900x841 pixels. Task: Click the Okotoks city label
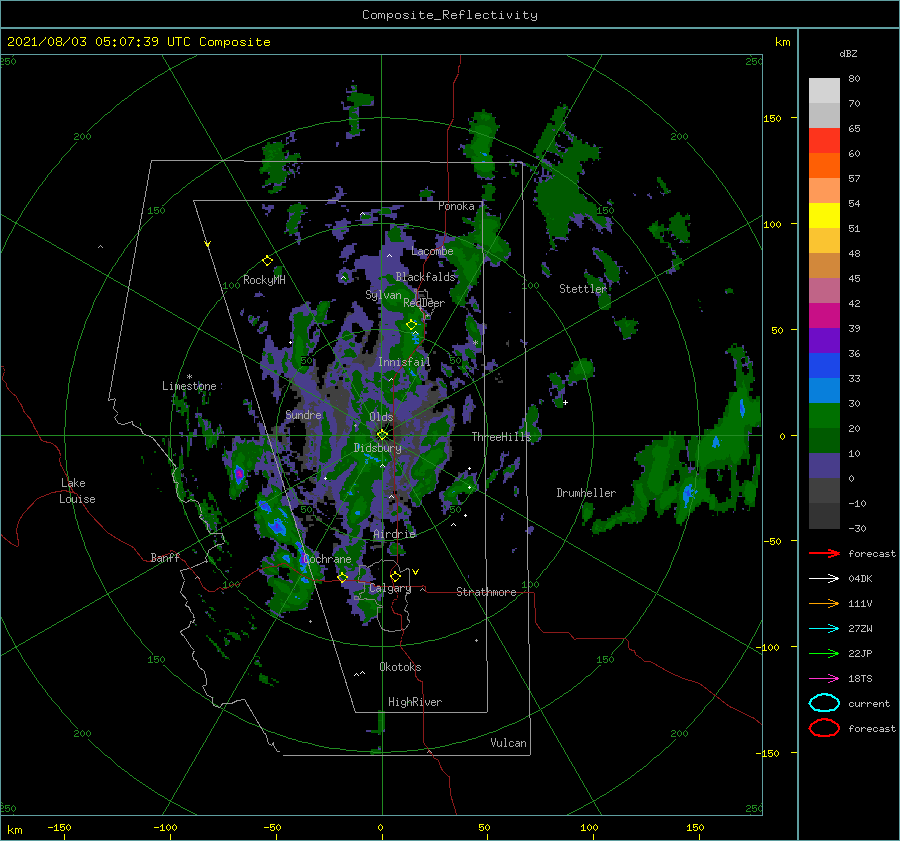400,667
